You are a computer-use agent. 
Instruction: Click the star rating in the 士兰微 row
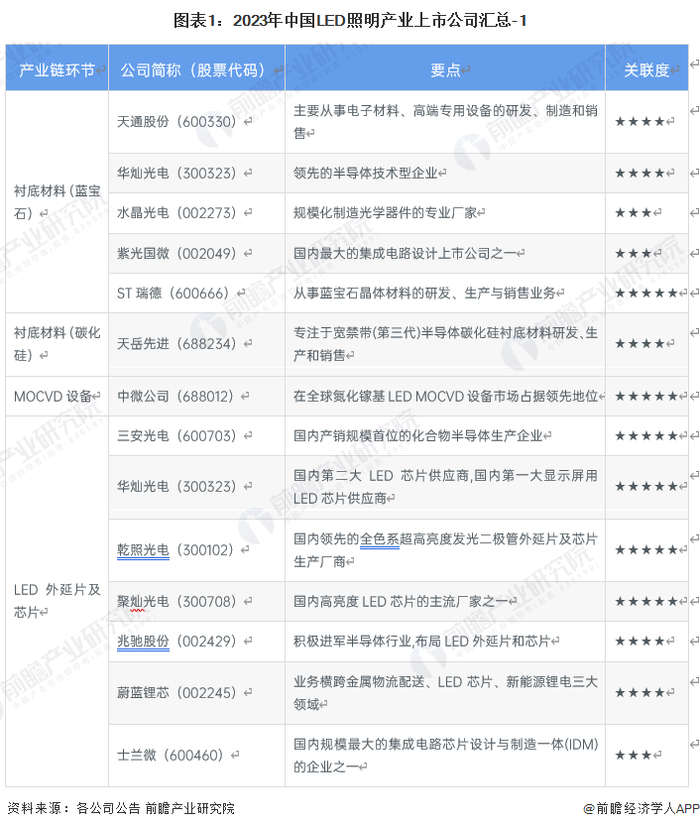[633, 755]
